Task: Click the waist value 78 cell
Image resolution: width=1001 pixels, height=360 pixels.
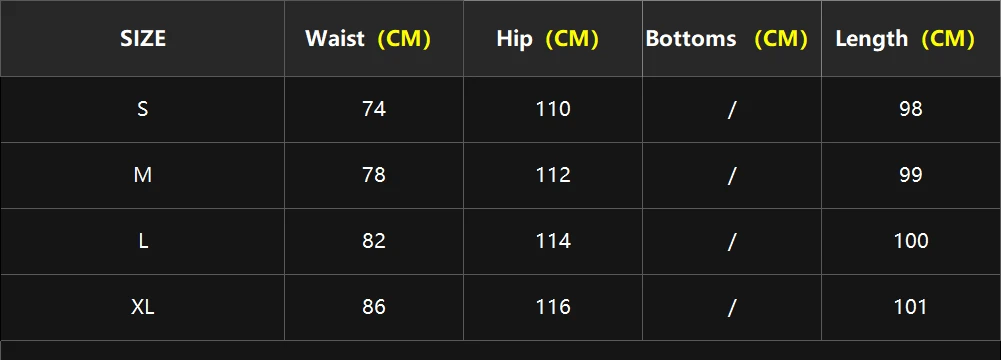Action: click(374, 176)
